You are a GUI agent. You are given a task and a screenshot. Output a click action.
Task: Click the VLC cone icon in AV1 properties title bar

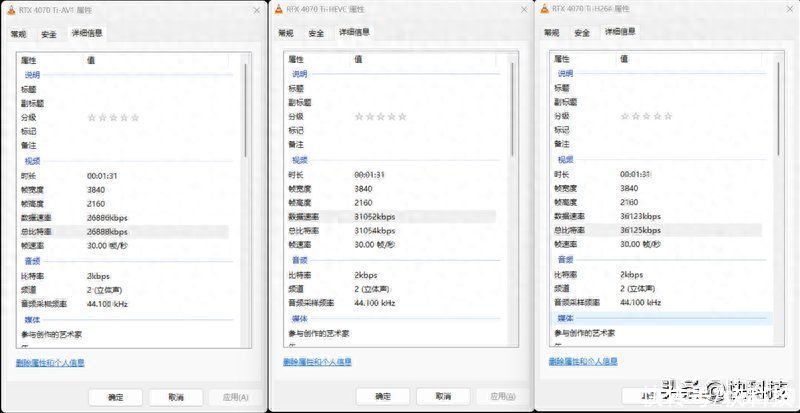(11, 10)
